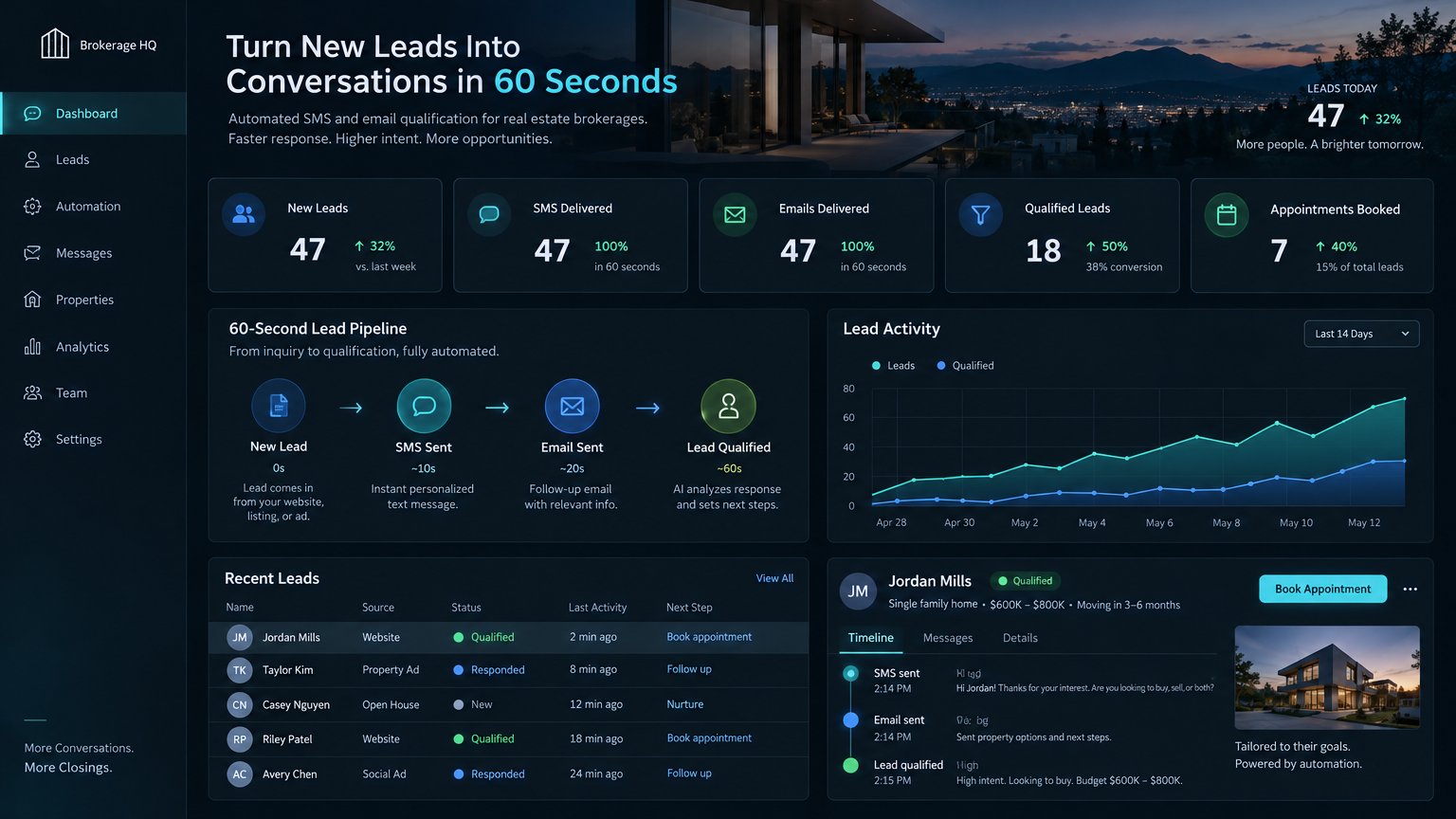Open the property photo thumbnail
1456x819 pixels.
[1327, 677]
